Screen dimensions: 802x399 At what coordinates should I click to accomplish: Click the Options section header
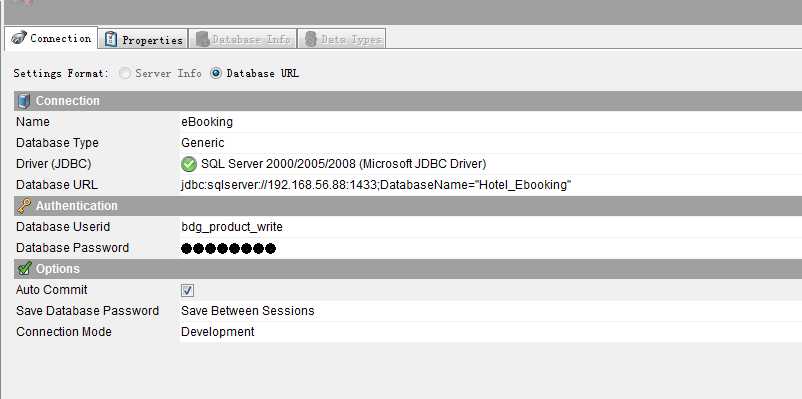click(x=408, y=269)
